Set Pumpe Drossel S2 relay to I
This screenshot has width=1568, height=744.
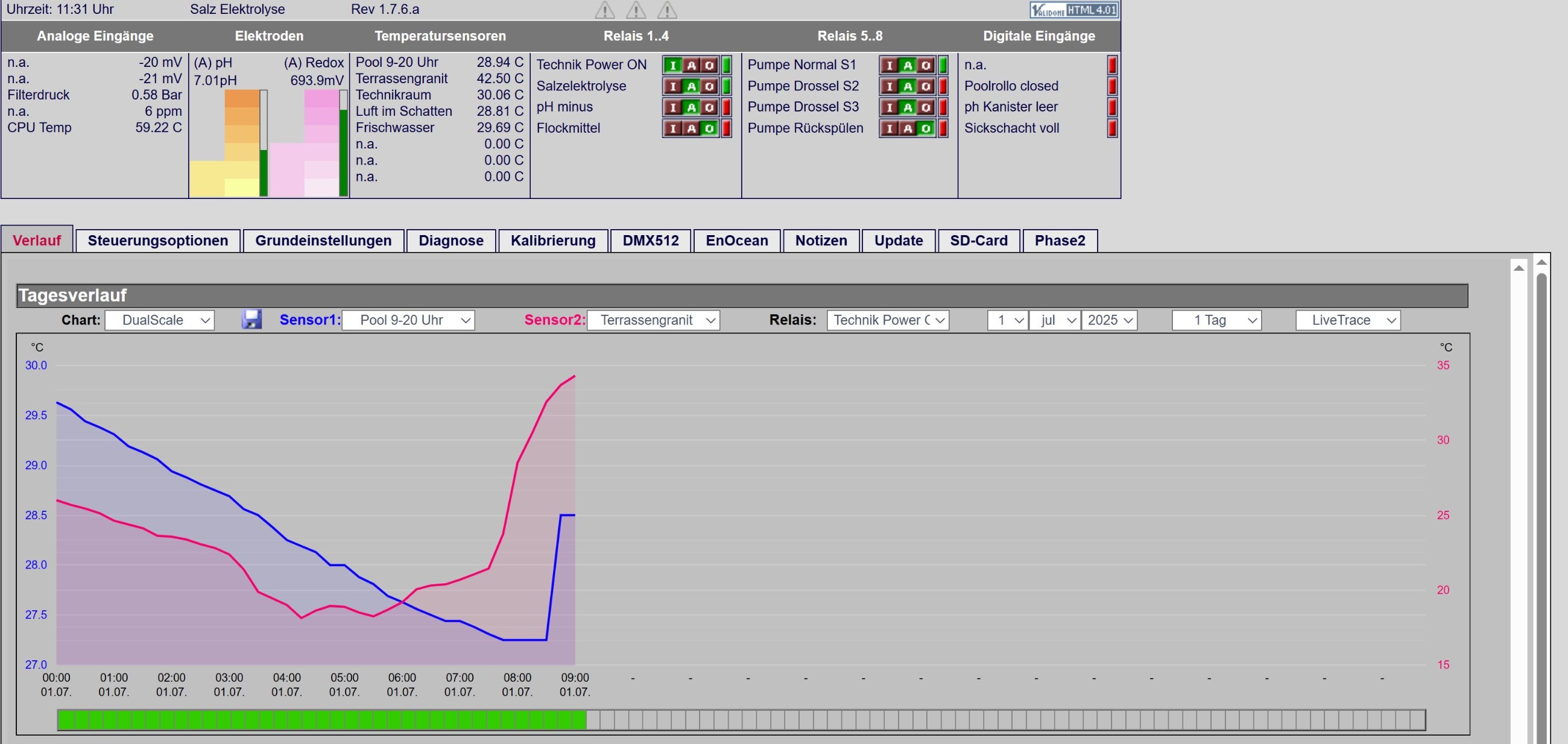click(x=890, y=86)
